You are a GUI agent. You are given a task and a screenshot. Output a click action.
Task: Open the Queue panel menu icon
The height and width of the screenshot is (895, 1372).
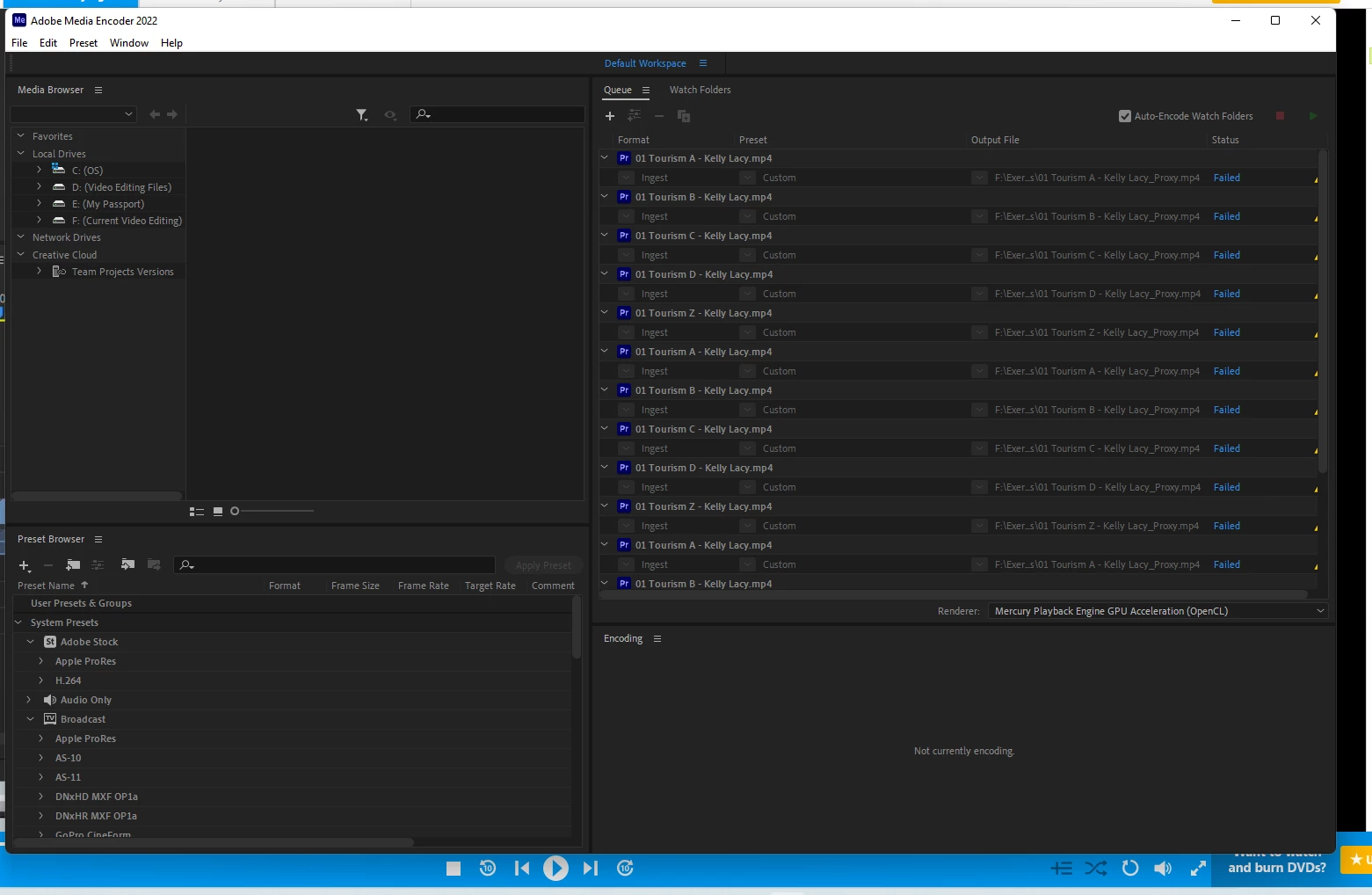(x=646, y=90)
